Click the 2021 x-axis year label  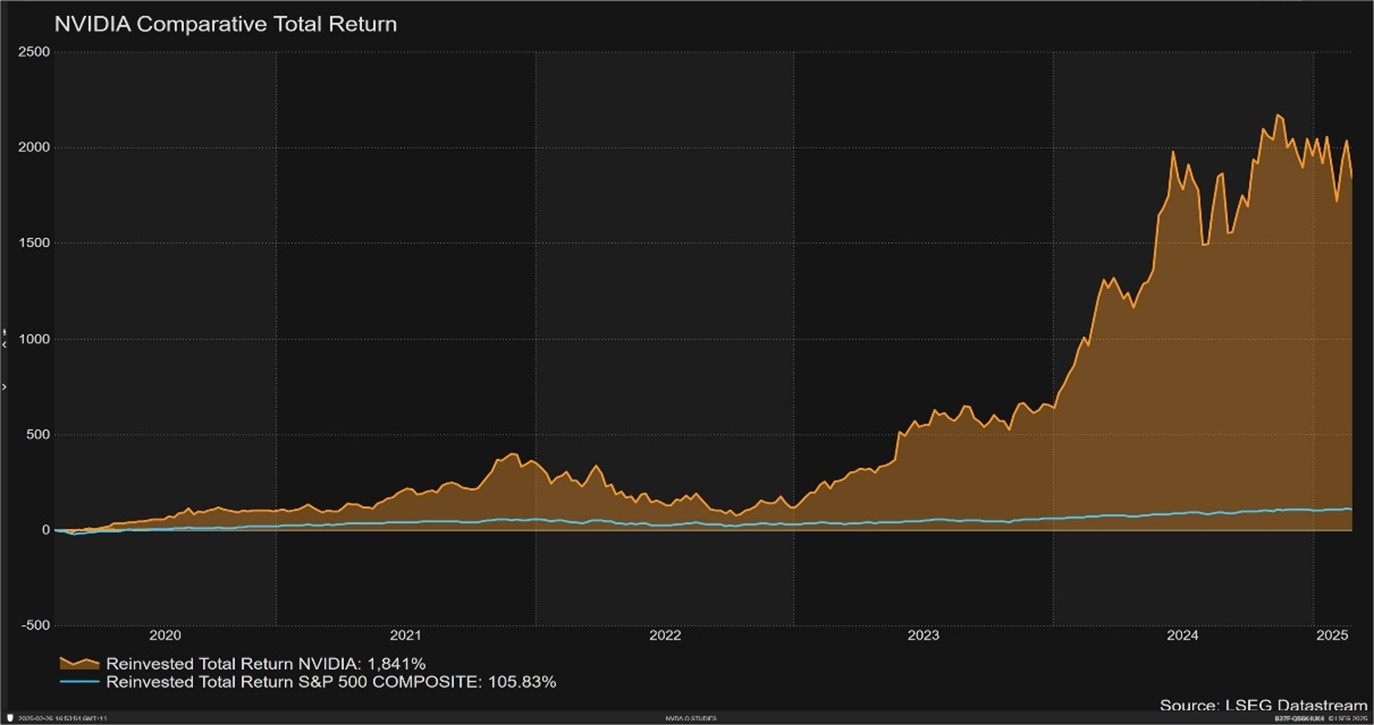(x=406, y=635)
